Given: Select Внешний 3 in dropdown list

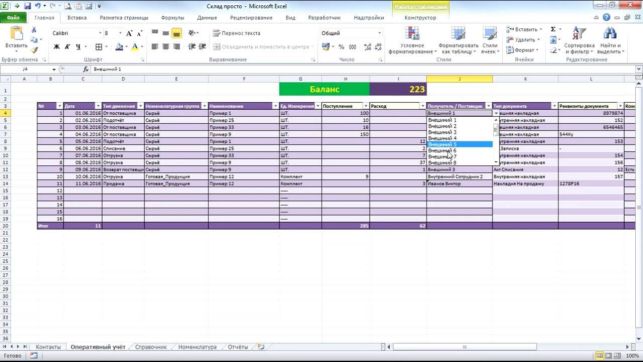Looking at the screenshot, I should [442, 132].
